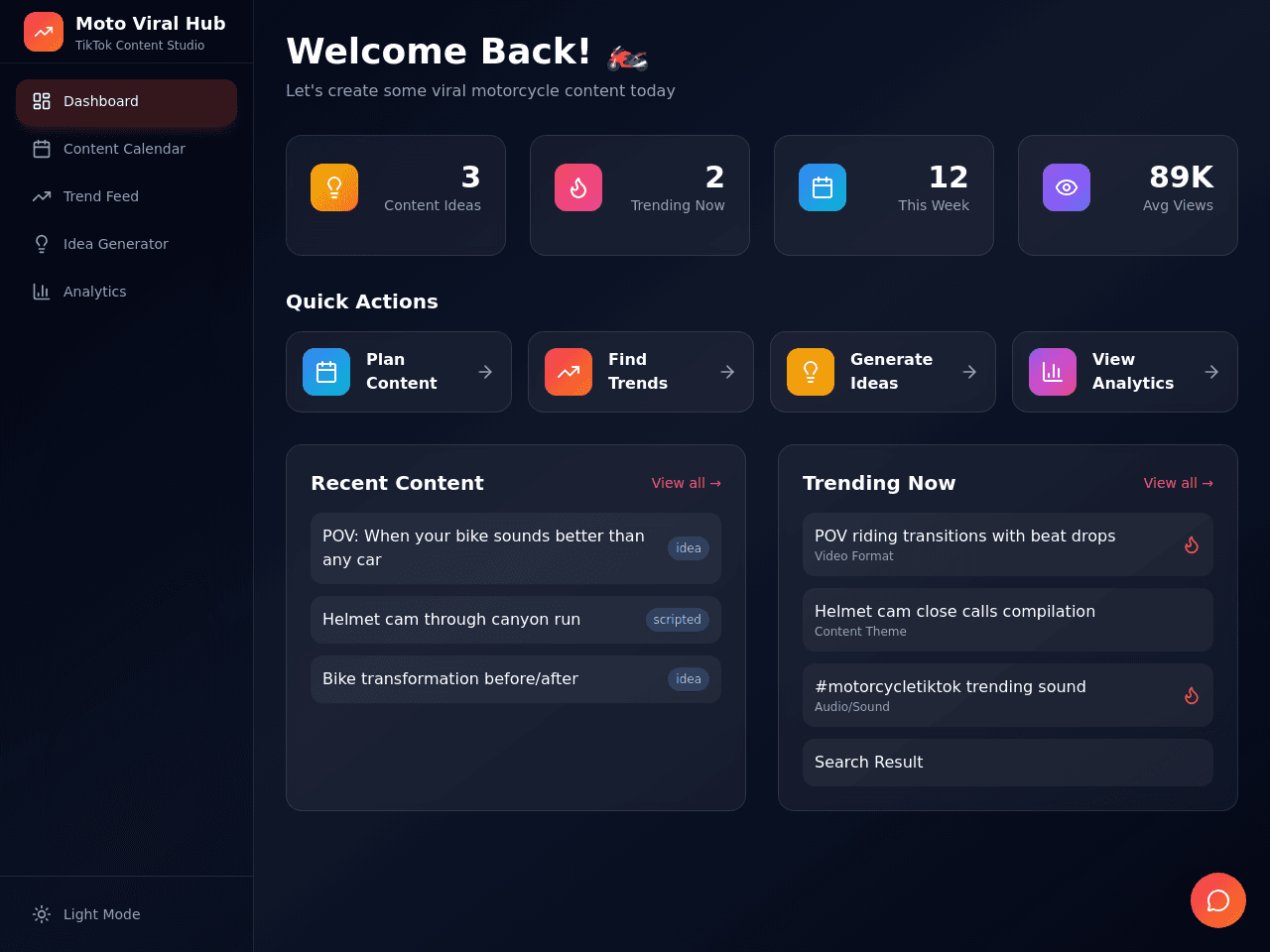1270x952 pixels.
Task: Click the eye Avg Views icon
Action: [1067, 187]
